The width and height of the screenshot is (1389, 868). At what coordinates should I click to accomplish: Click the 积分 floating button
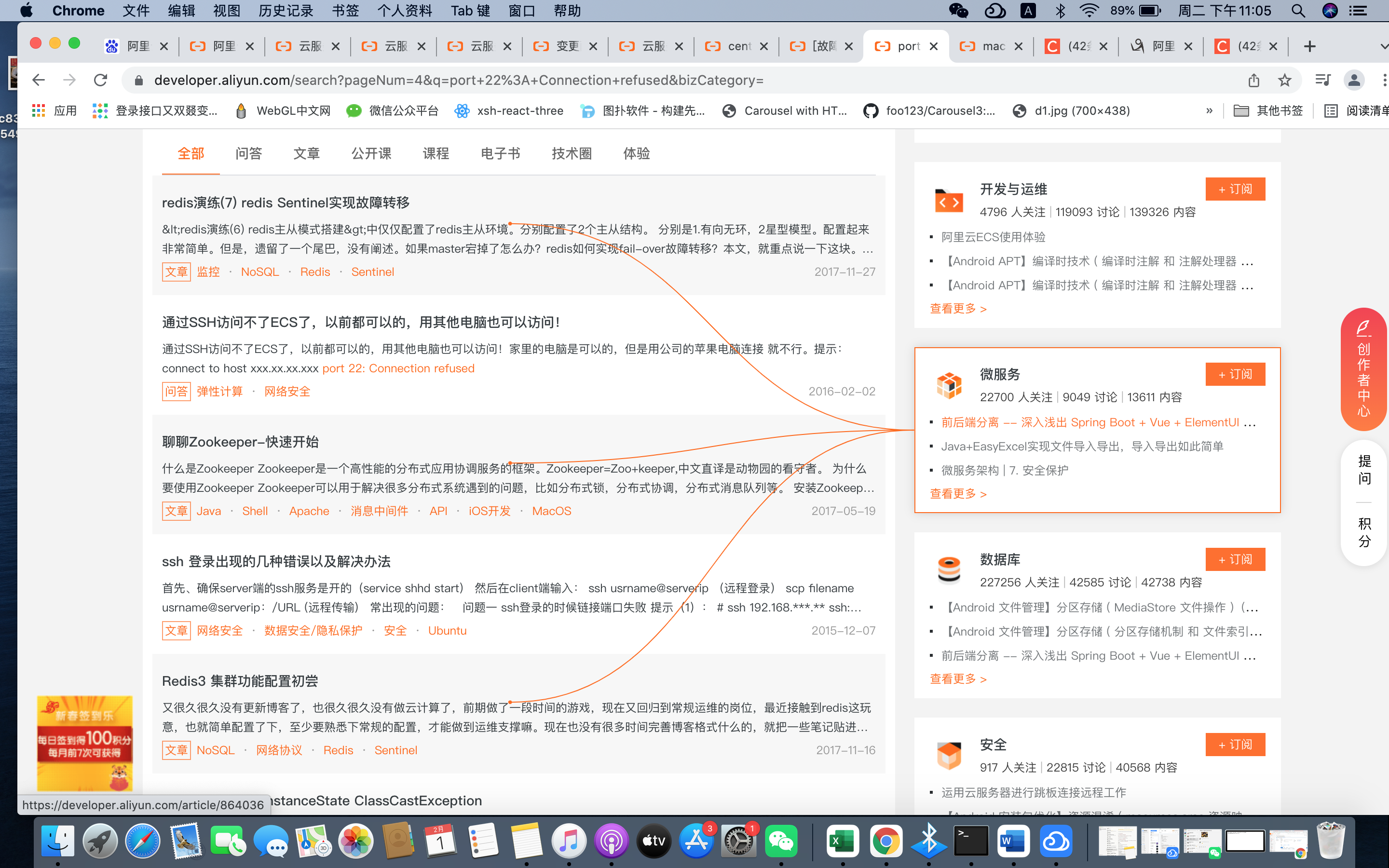tap(1364, 532)
